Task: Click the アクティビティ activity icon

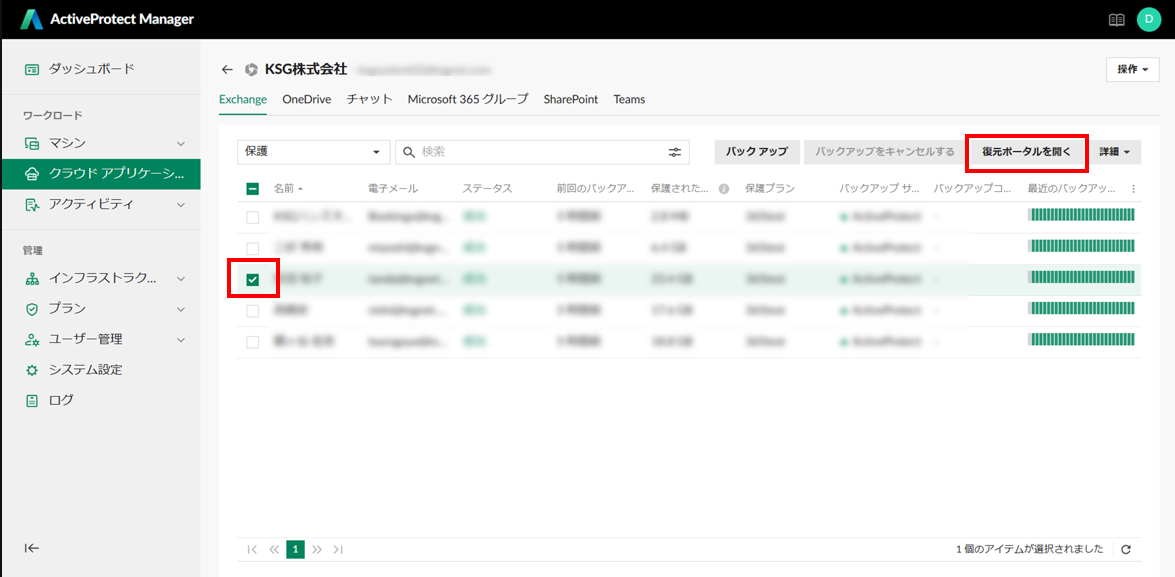Action: pos(31,205)
